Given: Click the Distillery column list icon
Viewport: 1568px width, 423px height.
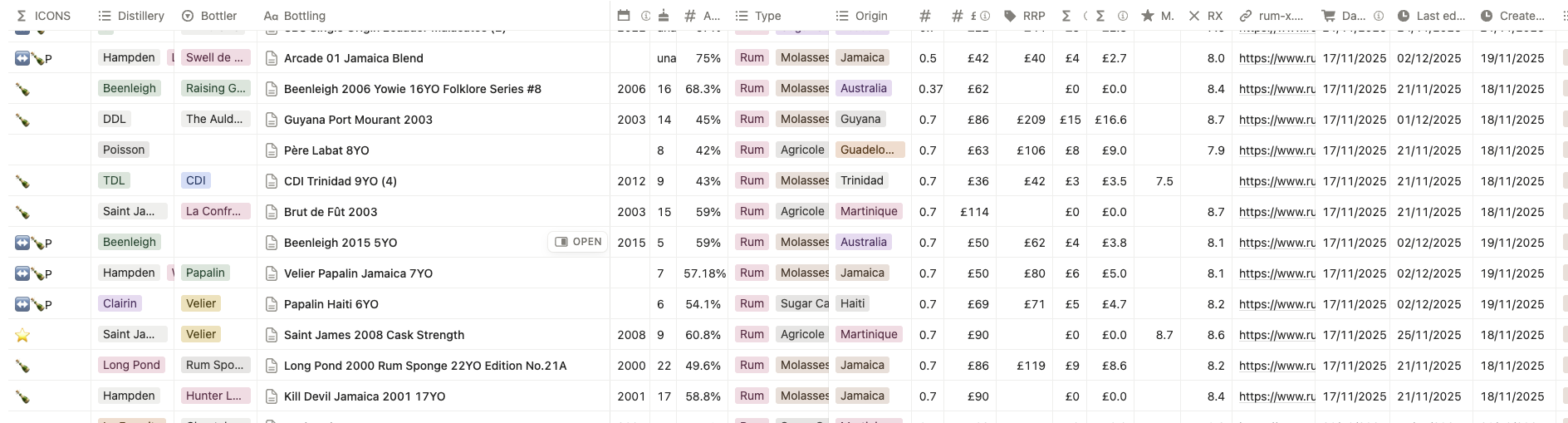Looking at the screenshot, I should click(104, 16).
